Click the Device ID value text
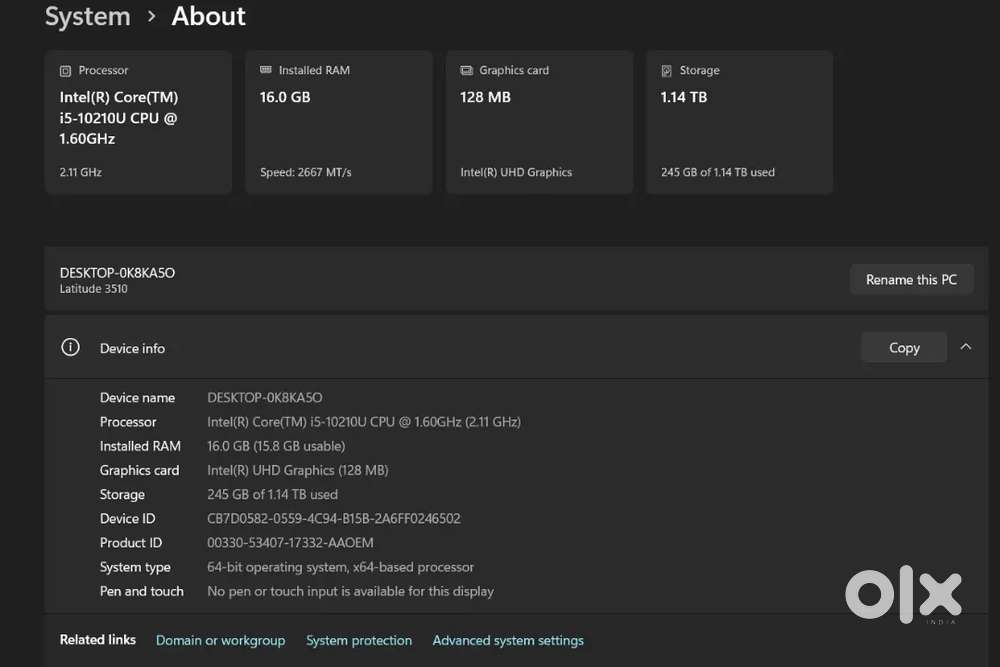The width and height of the screenshot is (1000, 667). click(x=334, y=518)
